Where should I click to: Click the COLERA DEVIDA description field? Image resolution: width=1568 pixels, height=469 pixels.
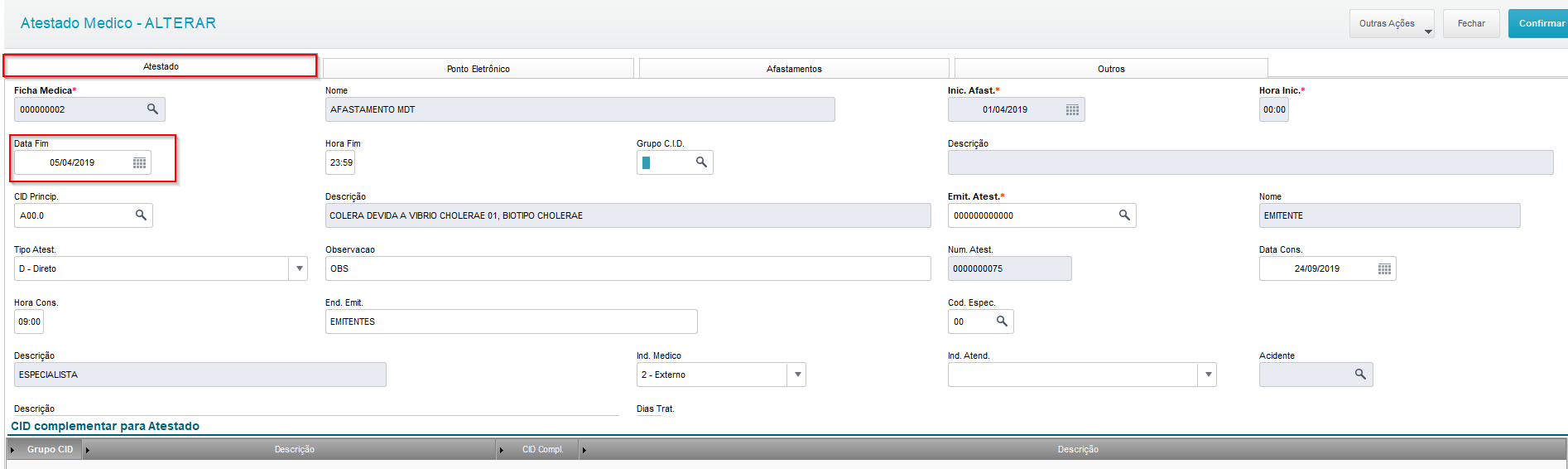628,215
